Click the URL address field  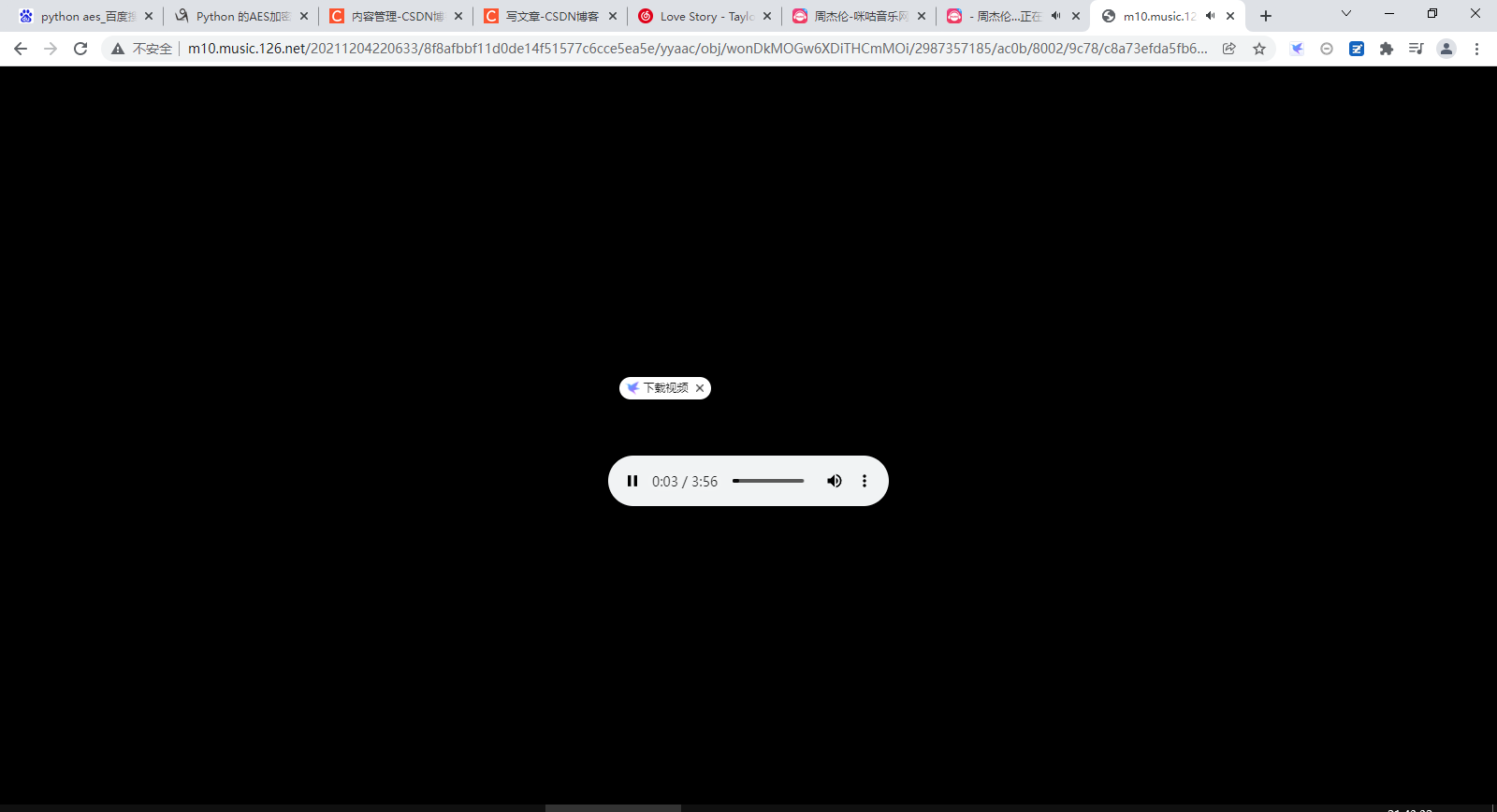pyautogui.click(x=697, y=49)
